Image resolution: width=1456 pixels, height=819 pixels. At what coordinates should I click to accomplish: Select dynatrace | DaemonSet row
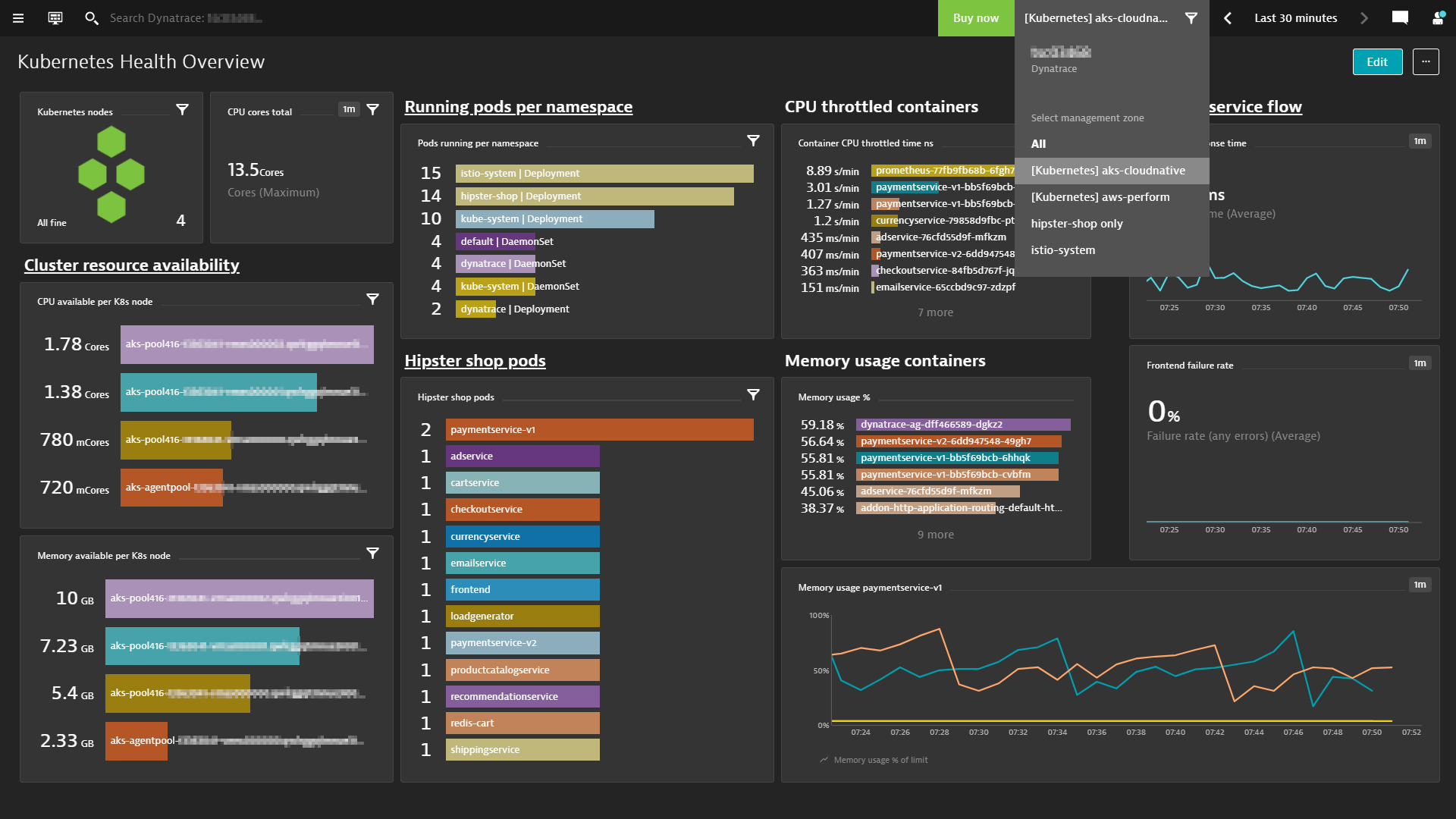(512, 264)
